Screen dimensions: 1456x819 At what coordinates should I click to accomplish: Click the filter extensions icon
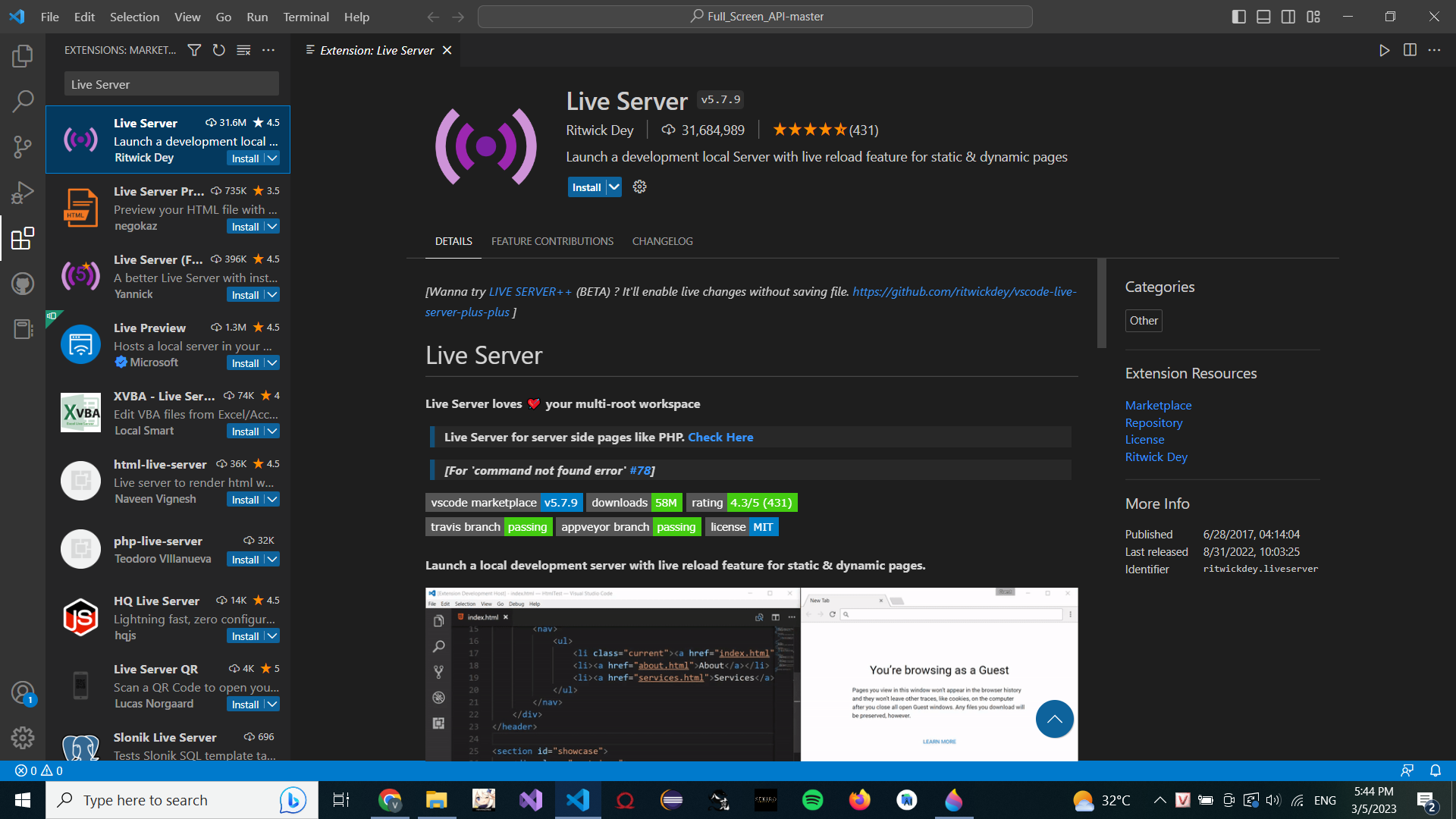point(194,50)
